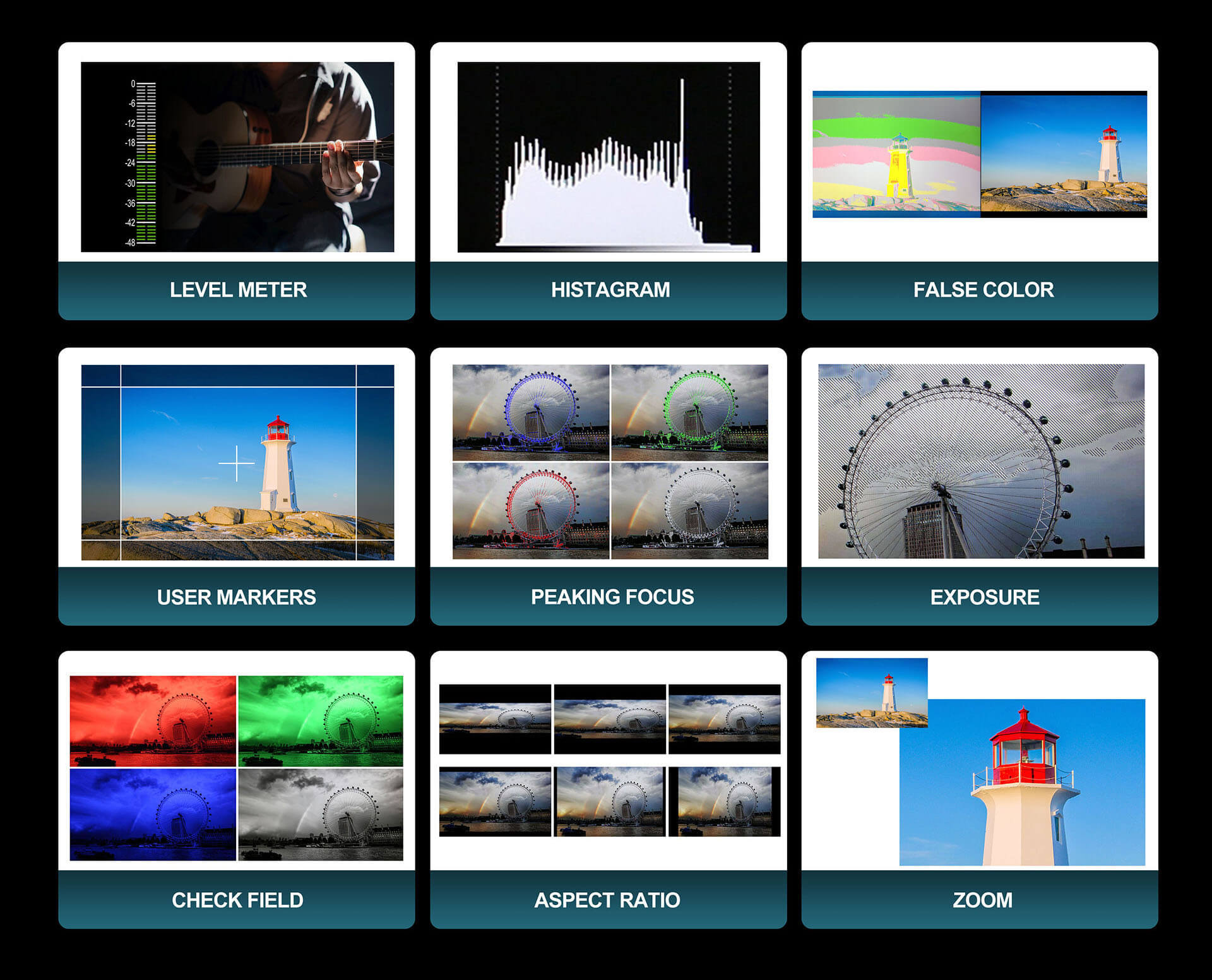This screenshot has width=1212, height=980.
Task: Select the CHECK FIELD label
Action: point(237,900)
